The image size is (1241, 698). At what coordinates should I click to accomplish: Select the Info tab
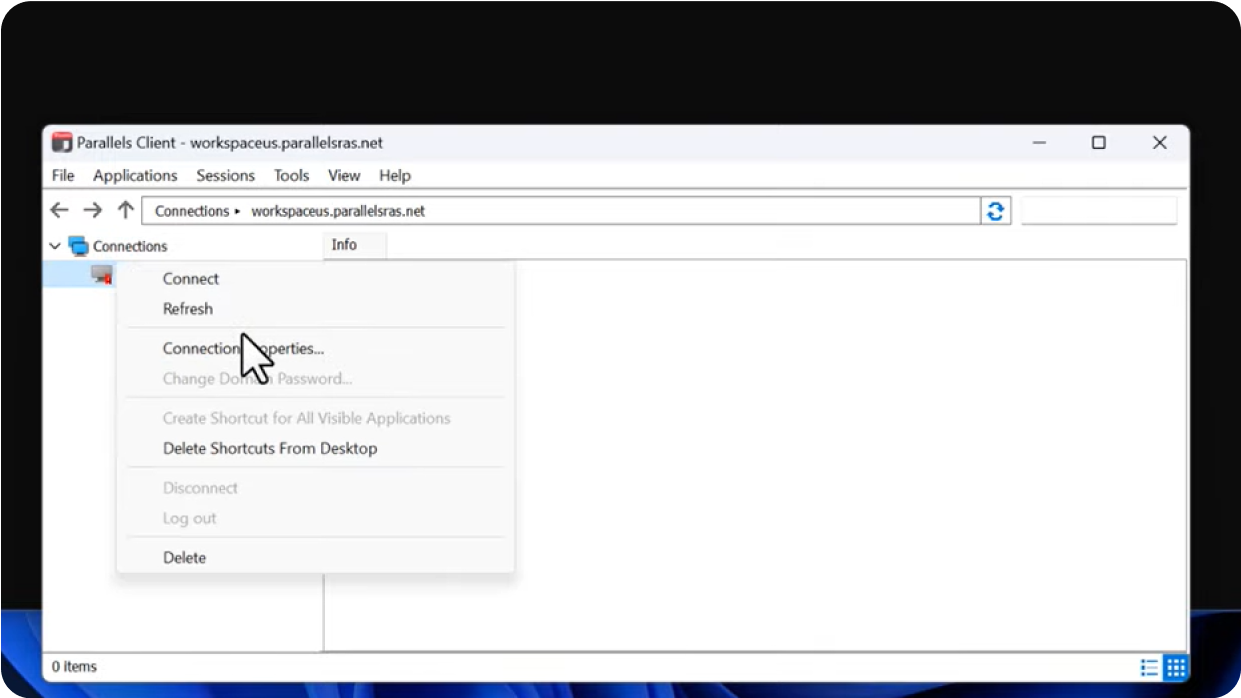[x=344, y=245]
